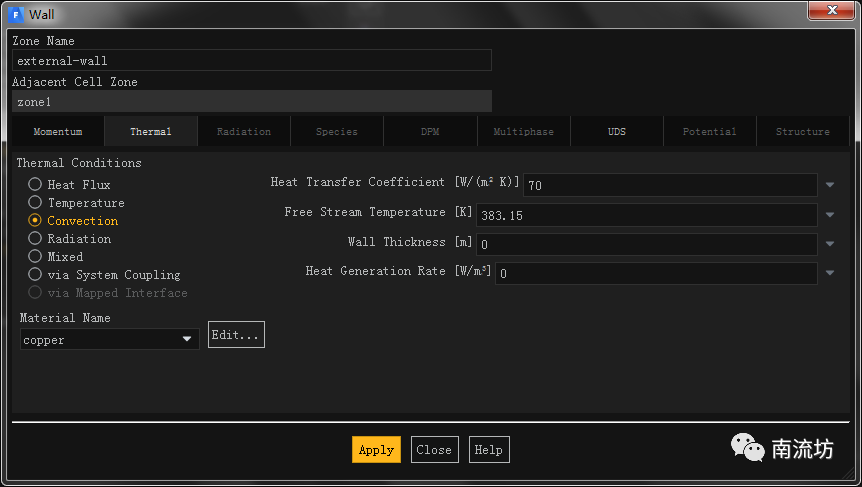Select via System Coupling option

coord(35,275)
